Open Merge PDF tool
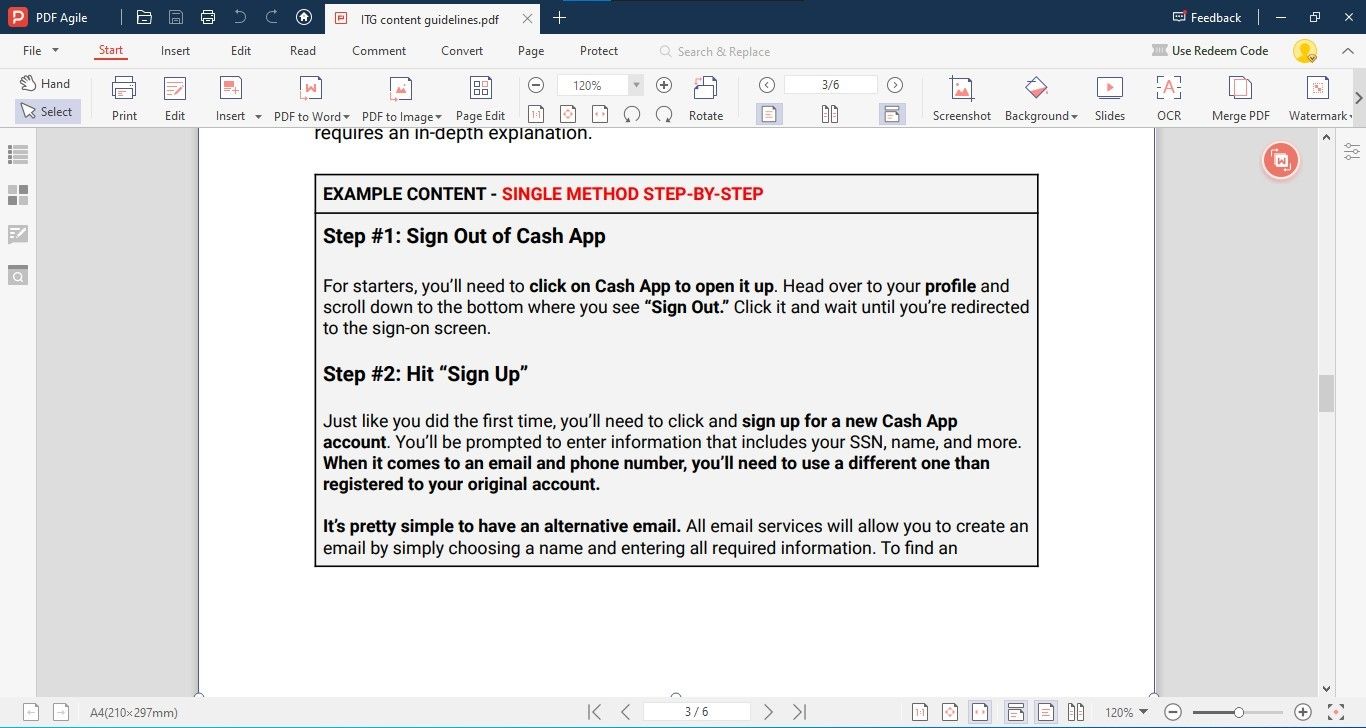This screenshot has height=728, width=1366. coord(1241,99)
